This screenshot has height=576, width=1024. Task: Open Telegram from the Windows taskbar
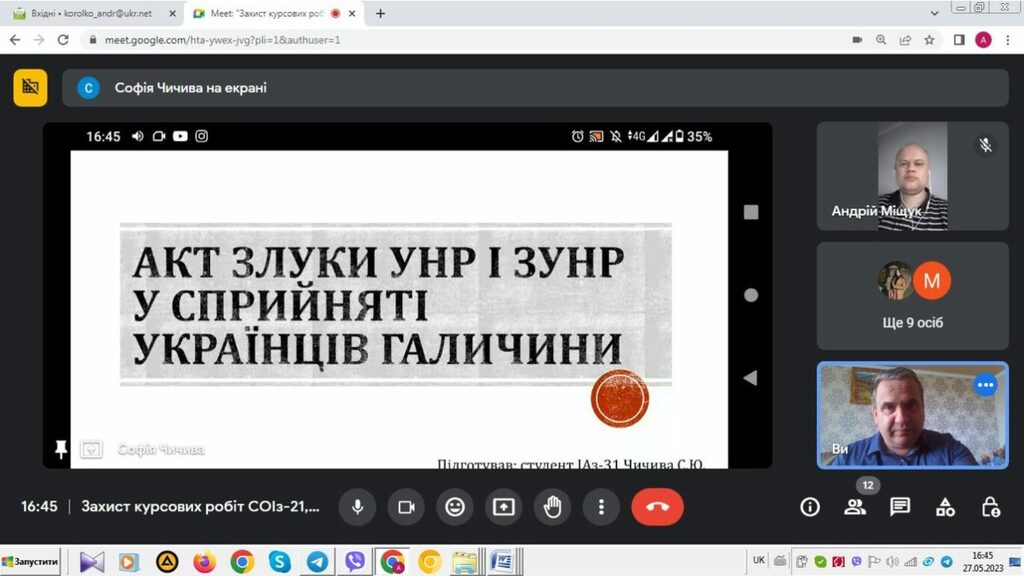(x=317, y=562)
